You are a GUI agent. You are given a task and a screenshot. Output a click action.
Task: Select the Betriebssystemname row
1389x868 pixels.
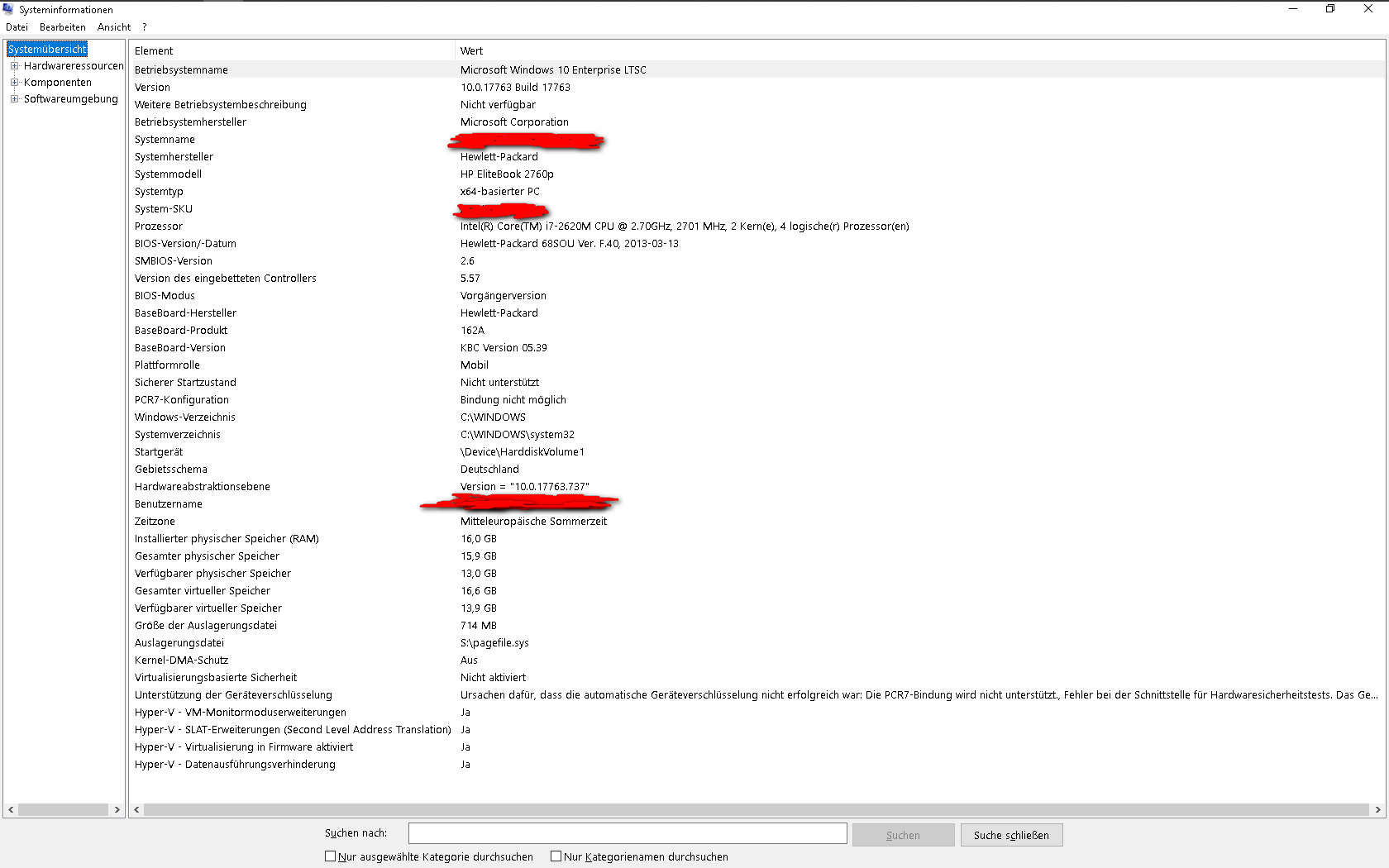click(757, 70)
